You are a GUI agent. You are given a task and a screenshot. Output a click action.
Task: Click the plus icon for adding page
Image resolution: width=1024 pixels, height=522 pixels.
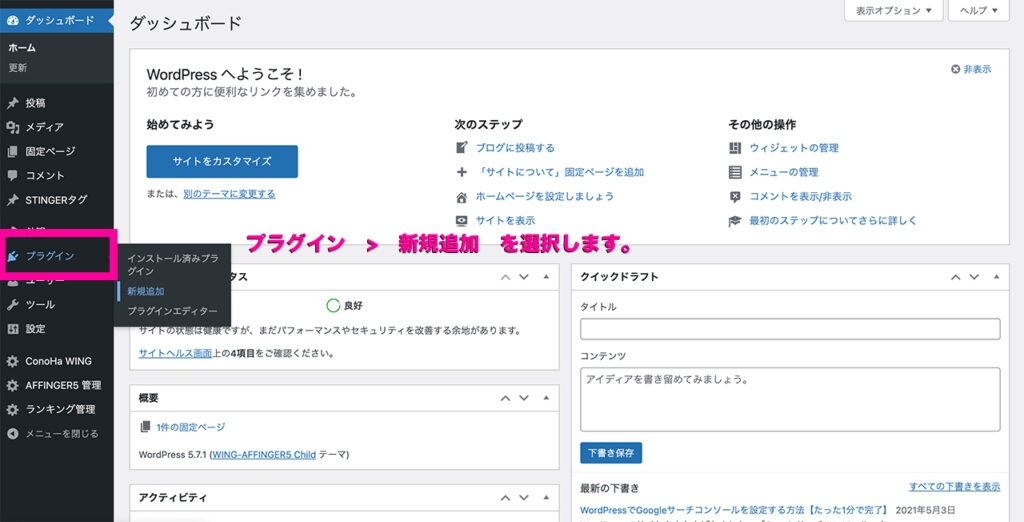[462, 172]
